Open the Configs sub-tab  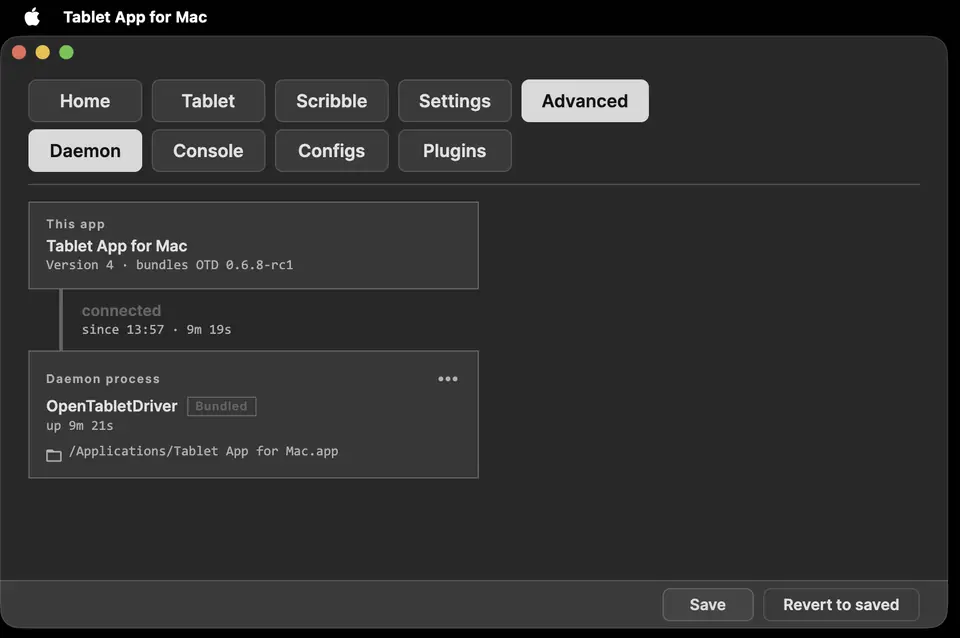coord(332,151)
